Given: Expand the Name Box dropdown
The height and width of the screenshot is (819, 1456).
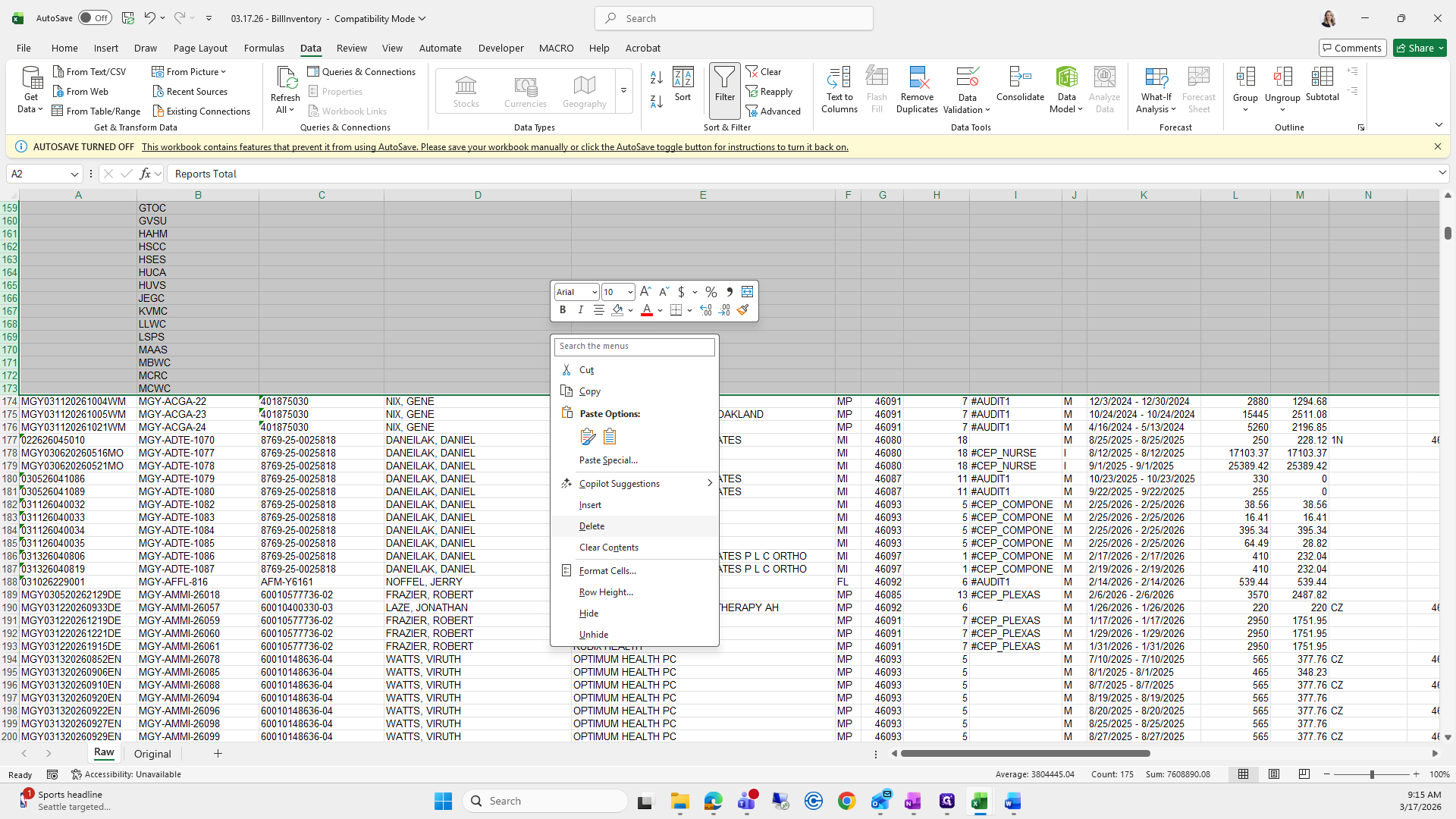Looking at the screenshot, I should click(74, 174).
